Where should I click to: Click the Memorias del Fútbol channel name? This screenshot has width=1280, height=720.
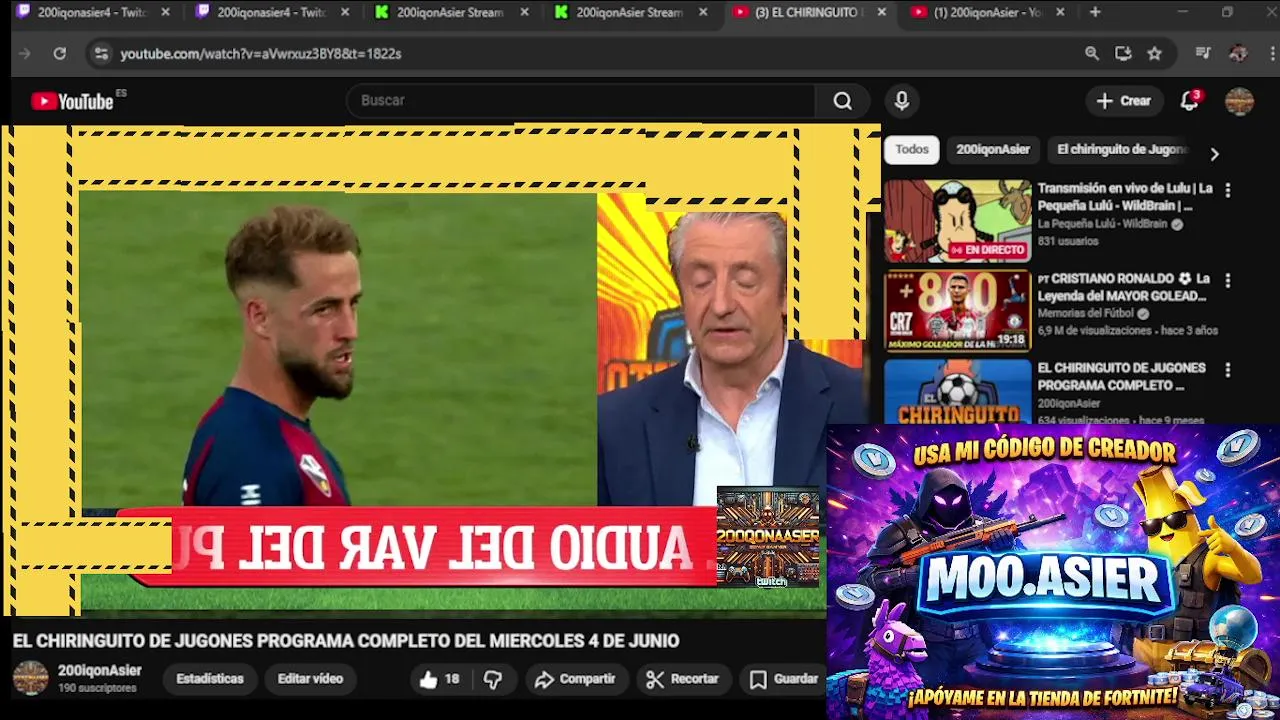[1085, 314]
